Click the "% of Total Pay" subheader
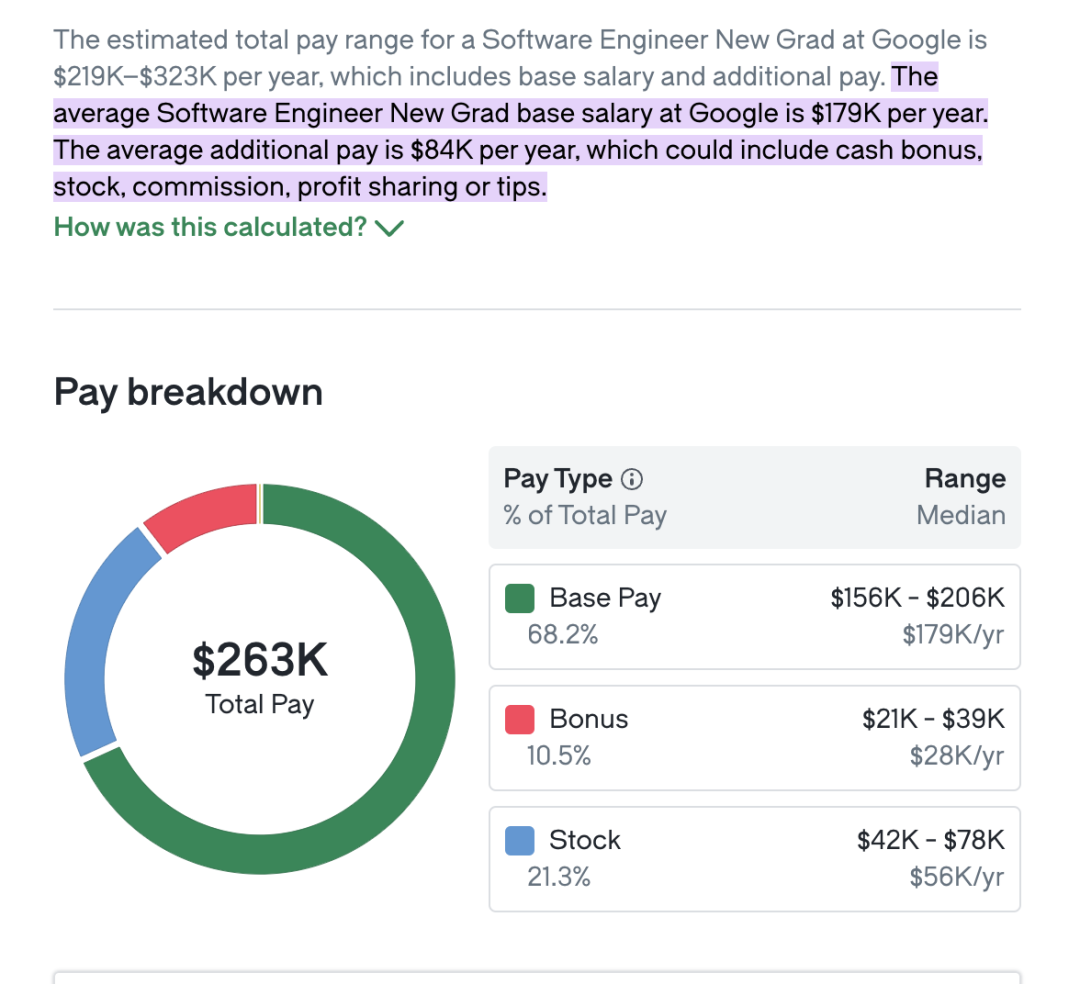 click(585, 515)
